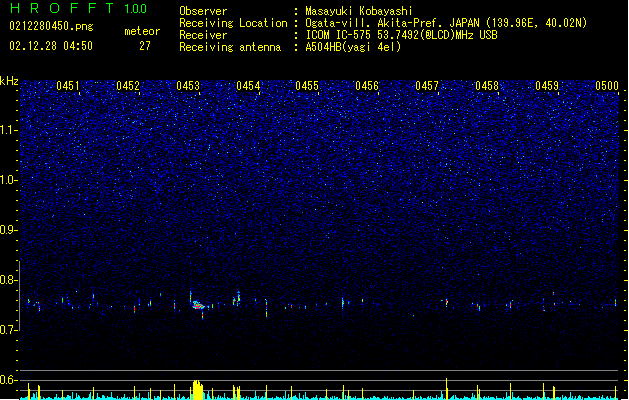Click the meteor label
629x400 pixels.
point(142,31)
